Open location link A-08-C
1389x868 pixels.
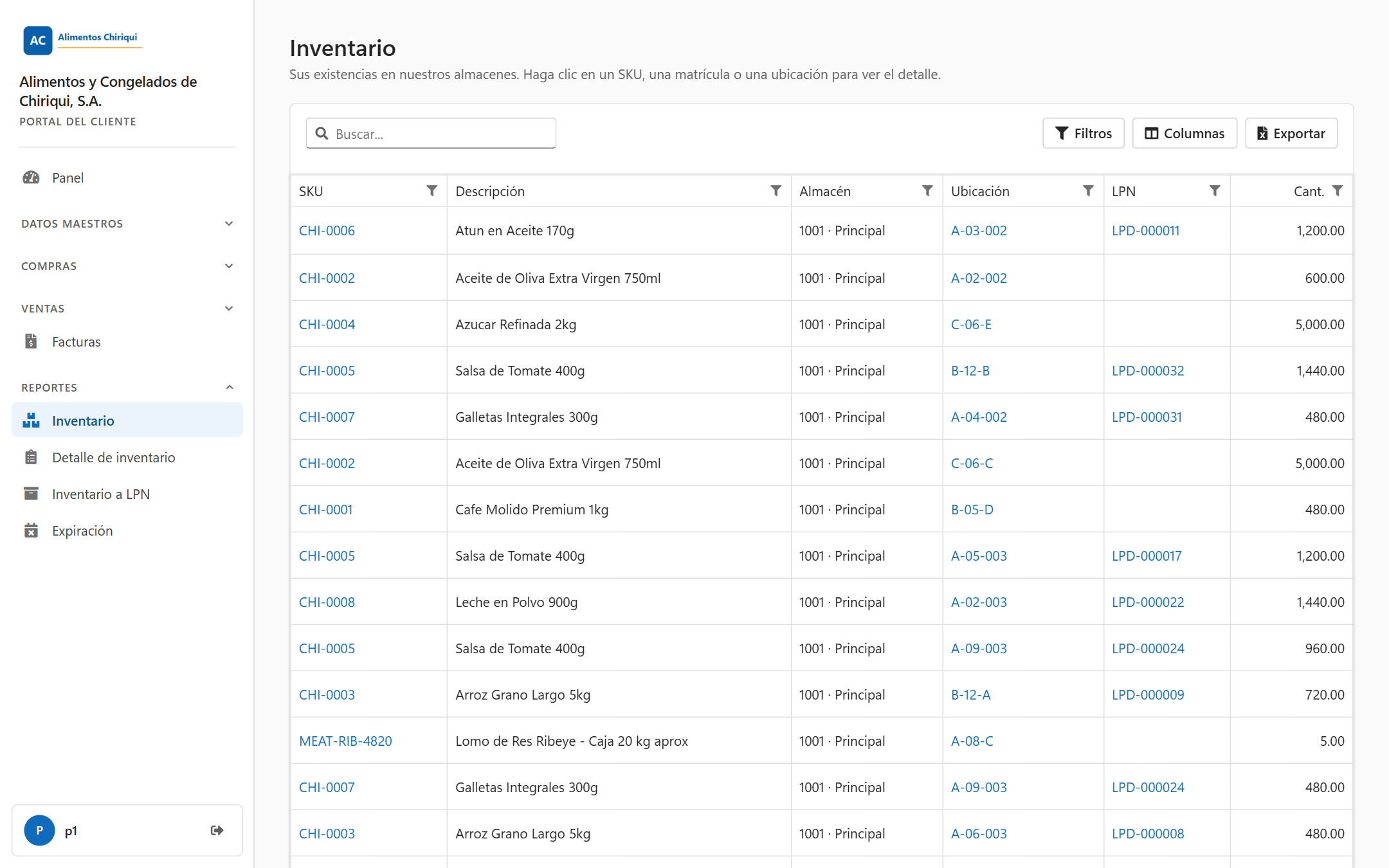[972, 741]
